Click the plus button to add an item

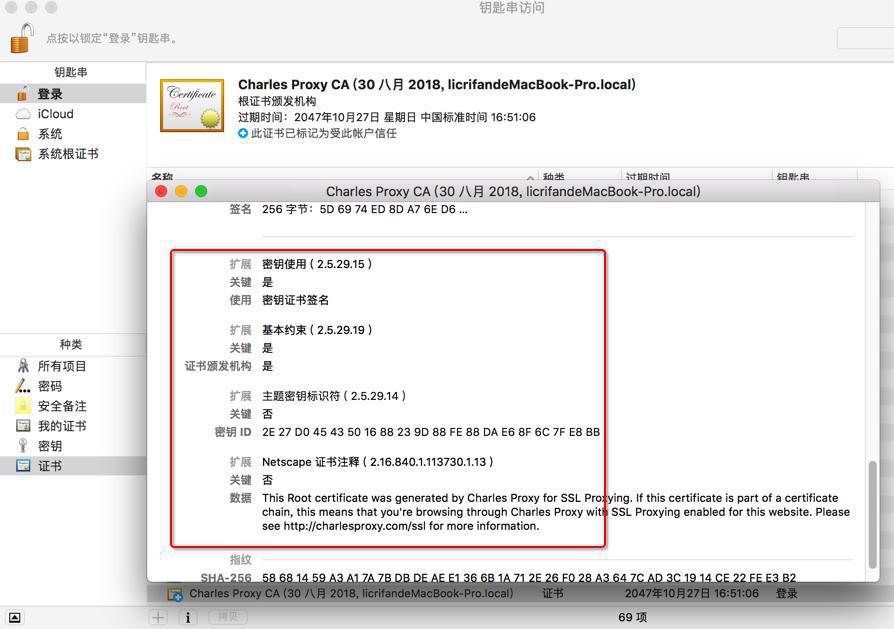(x=159, y=617)
